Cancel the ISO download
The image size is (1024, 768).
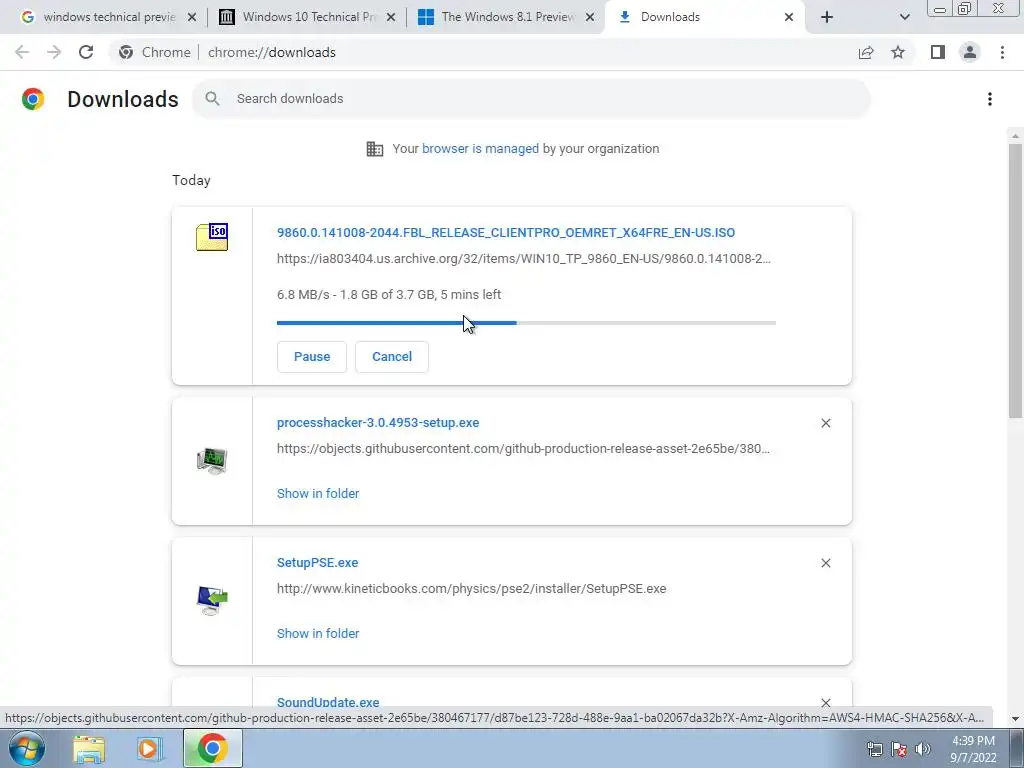392,357
